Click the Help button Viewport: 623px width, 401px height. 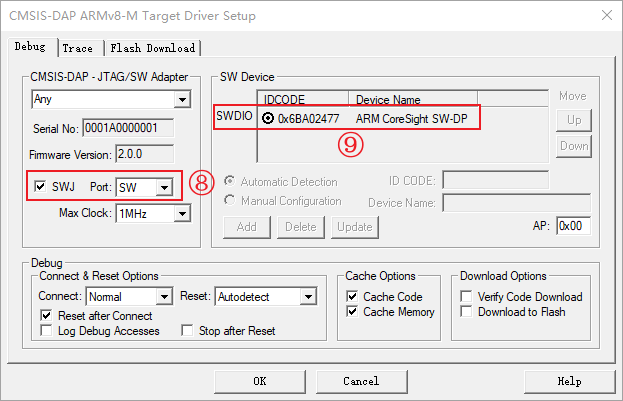tap(569, 382)
